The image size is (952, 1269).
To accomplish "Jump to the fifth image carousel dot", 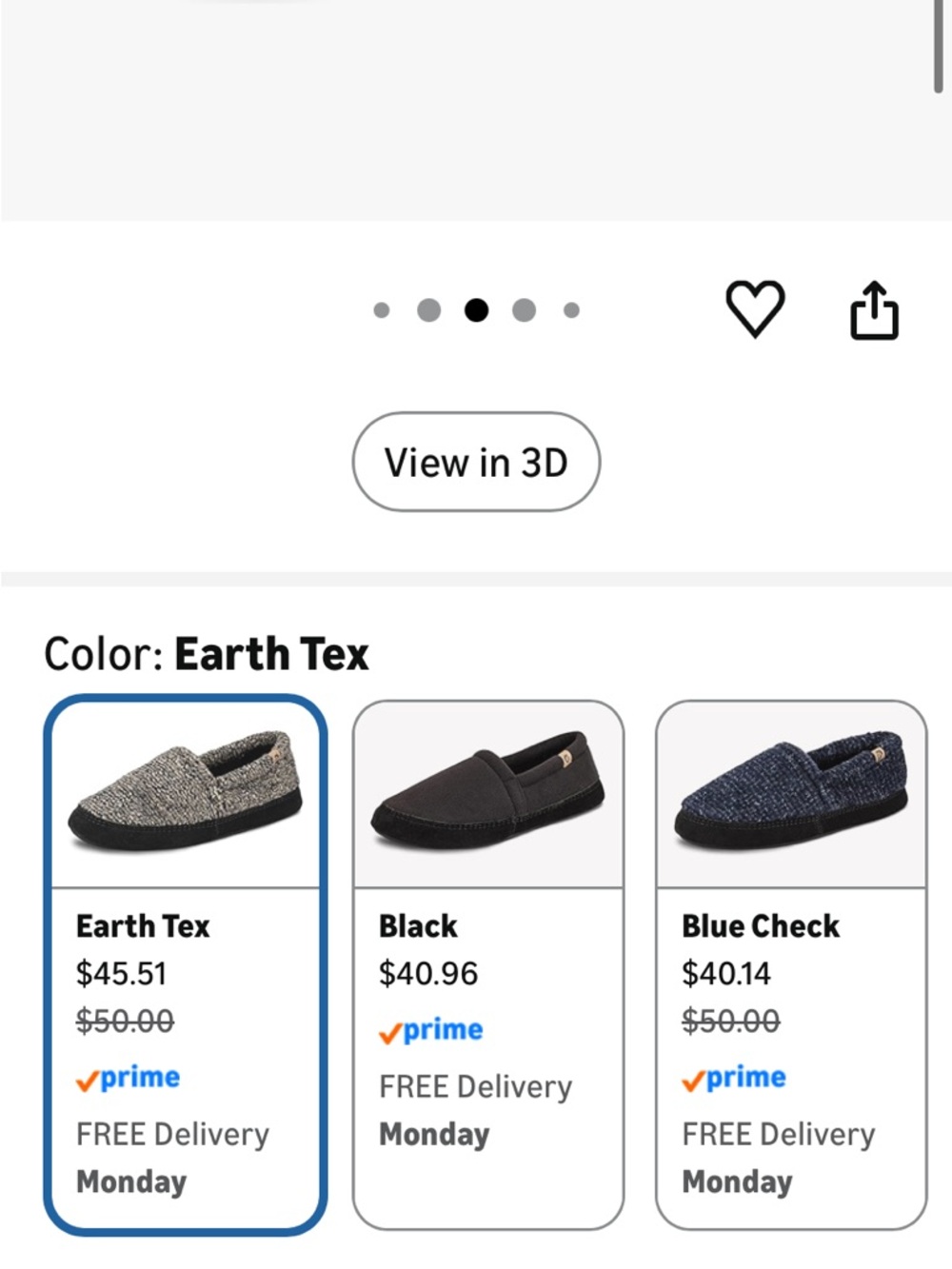I will (x=571, y=310).
